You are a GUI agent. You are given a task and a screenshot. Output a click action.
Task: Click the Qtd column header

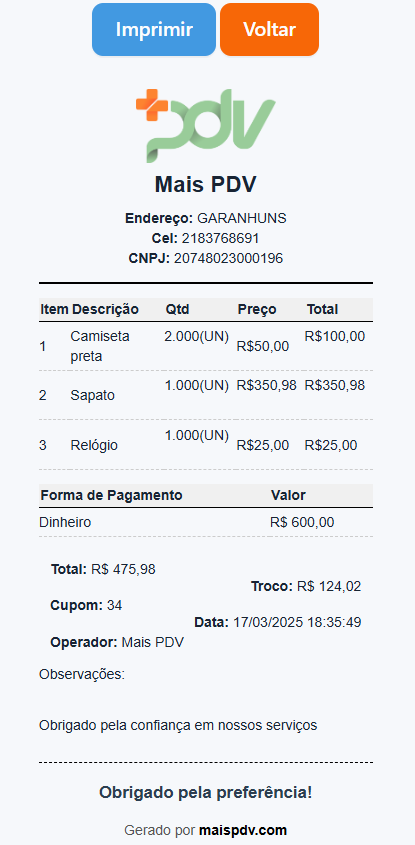177,309
